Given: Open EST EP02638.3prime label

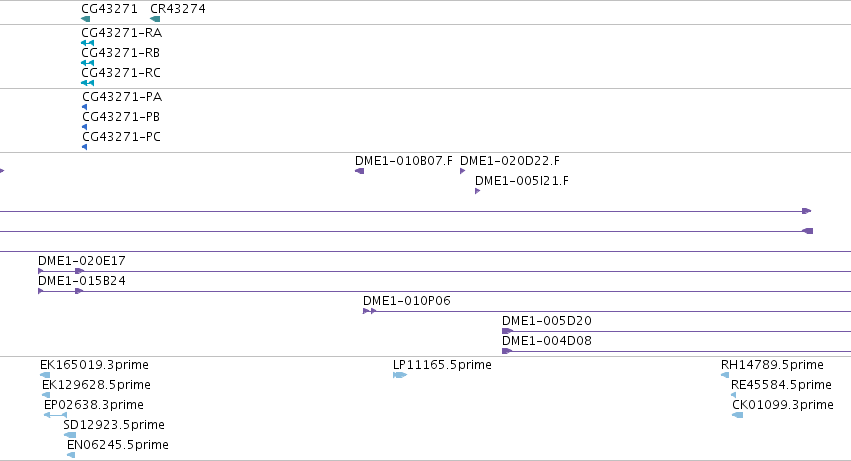Looking at the screenshot, I should click(93, 405).
